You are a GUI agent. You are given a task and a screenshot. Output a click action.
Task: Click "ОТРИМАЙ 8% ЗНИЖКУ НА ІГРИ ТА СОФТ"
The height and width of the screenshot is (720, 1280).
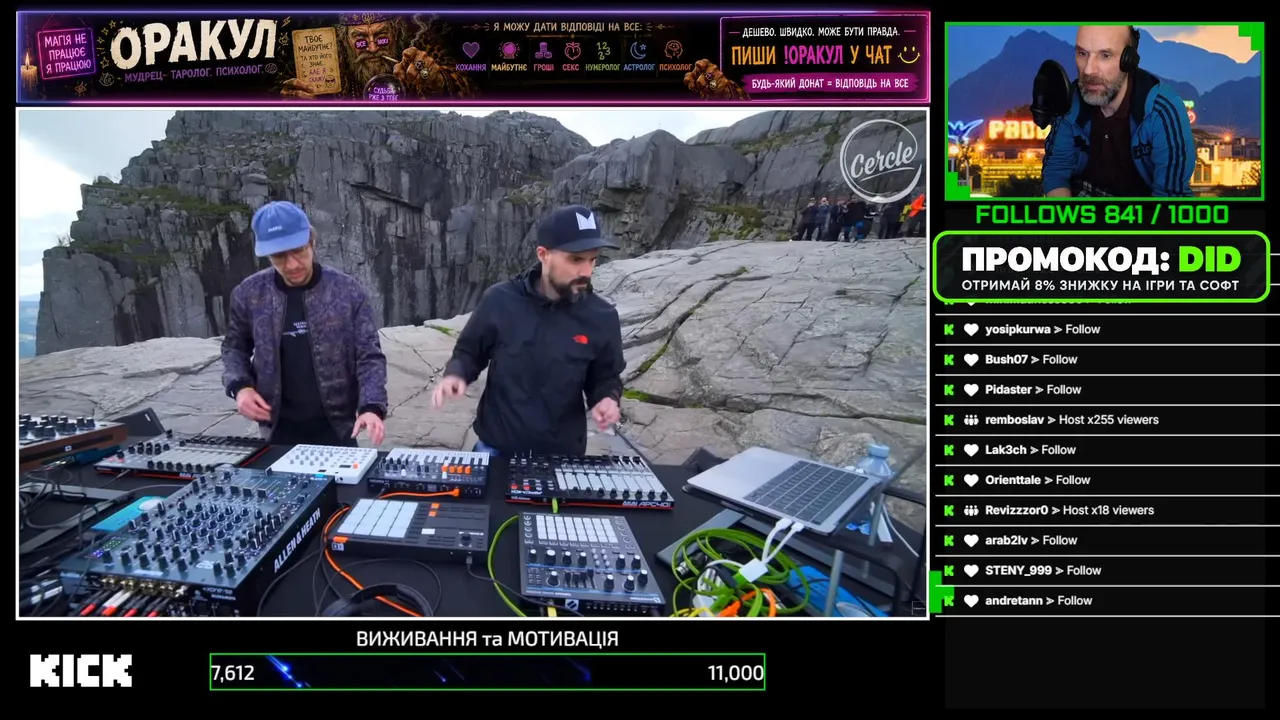point(1101,285)
